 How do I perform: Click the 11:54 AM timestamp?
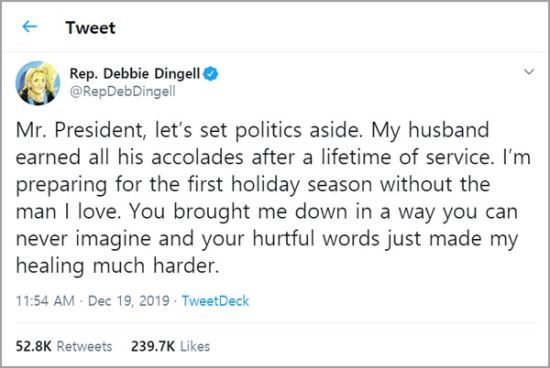[45, 301]
